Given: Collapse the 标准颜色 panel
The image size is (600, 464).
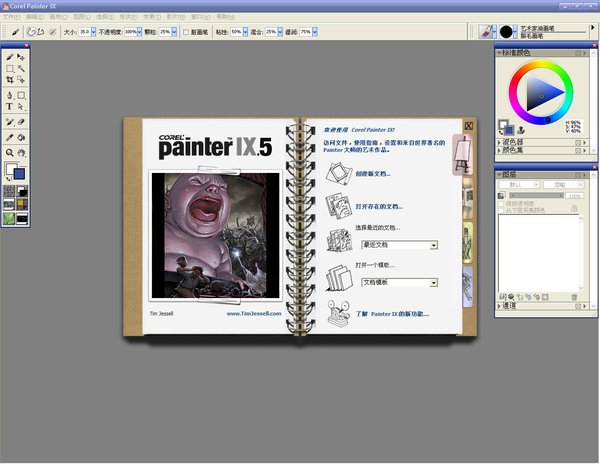Looking at the screenshot, I should pos(499,53).
